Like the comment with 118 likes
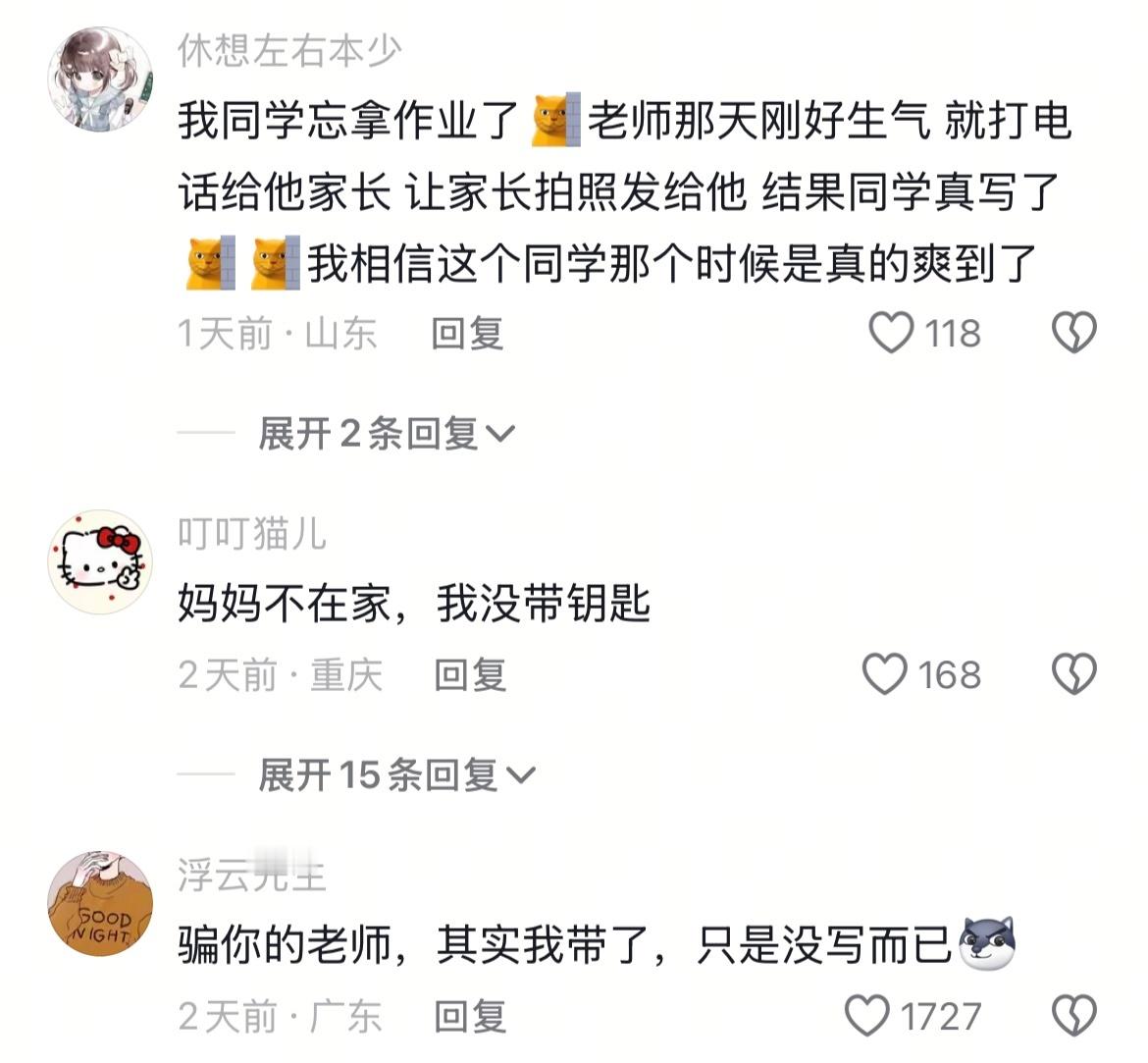1148x1063 pixels. coord(891,333)
